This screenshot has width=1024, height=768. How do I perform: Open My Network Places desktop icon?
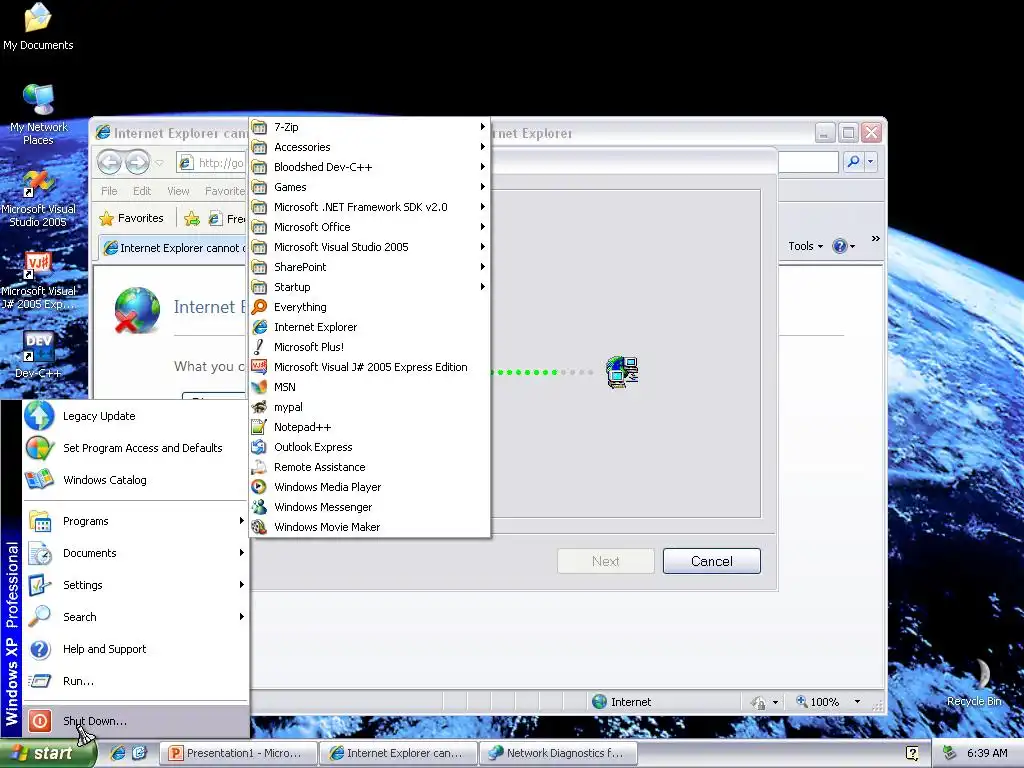coord(38,115)
